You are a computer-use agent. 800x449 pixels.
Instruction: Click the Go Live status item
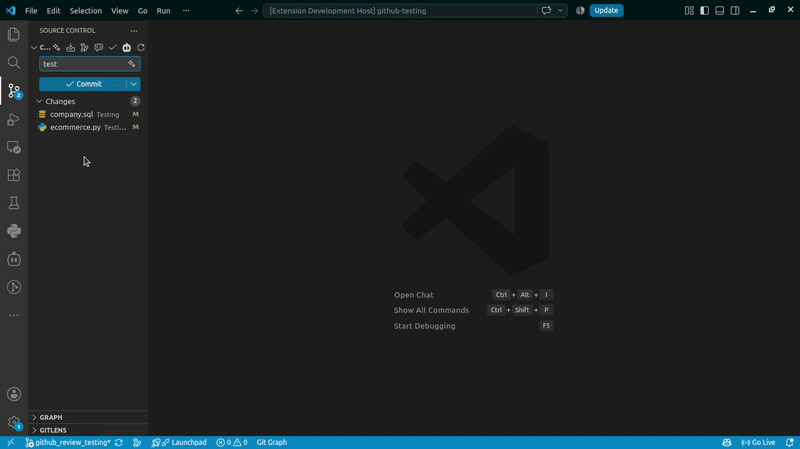tap(758, 442)
